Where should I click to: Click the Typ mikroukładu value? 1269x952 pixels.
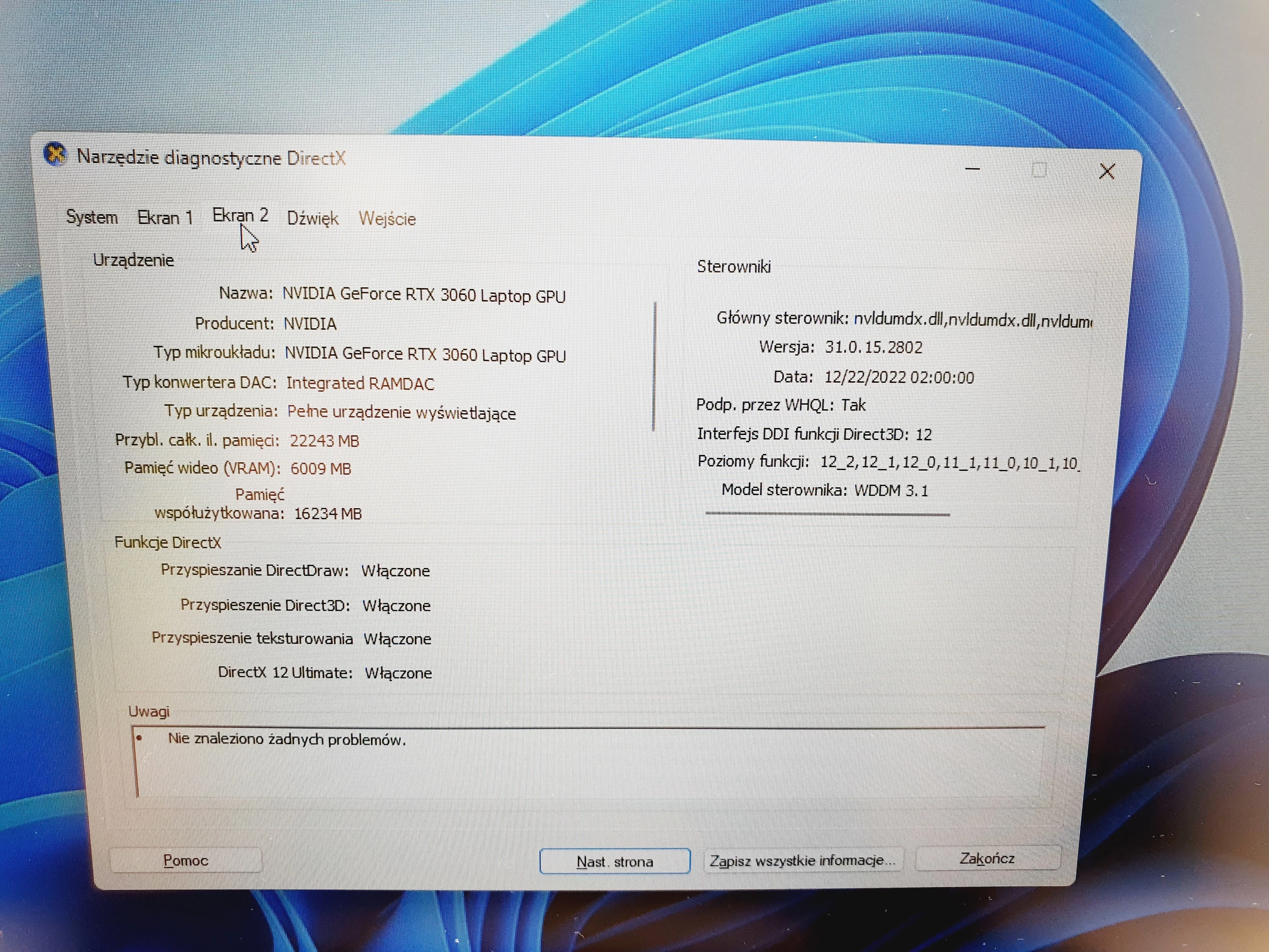tap(426, 354)
